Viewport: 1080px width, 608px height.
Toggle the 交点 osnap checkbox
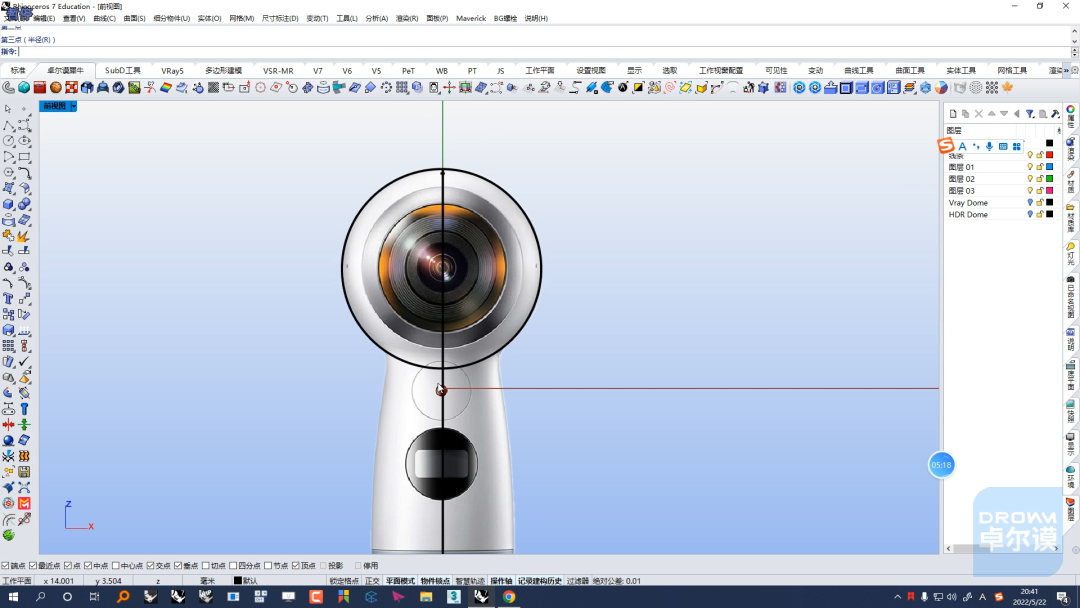click(x=150, y=565)
